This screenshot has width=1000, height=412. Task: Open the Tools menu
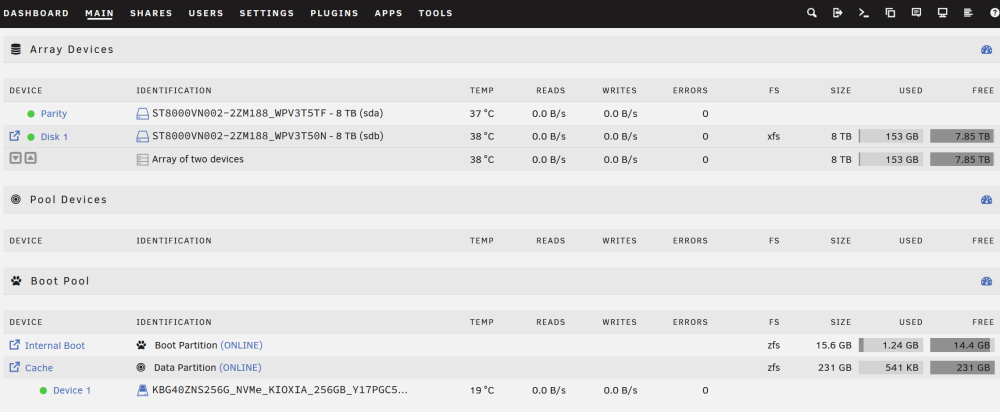pos(436,13)
